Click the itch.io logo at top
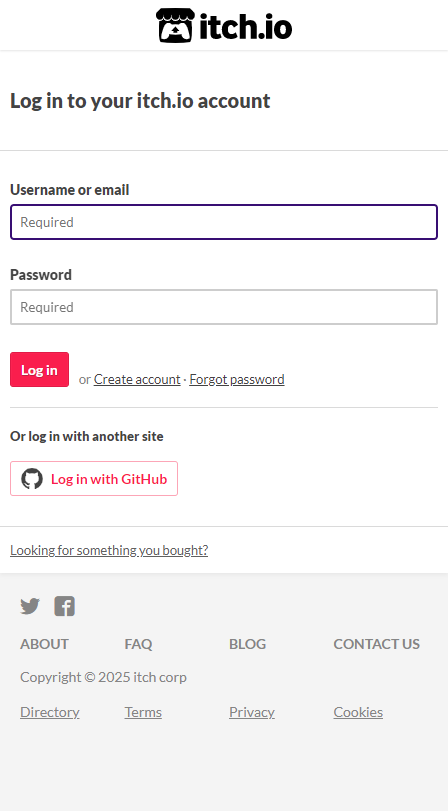Image resolution: width=448 pixels, height=811 pixels. [224, 25]
